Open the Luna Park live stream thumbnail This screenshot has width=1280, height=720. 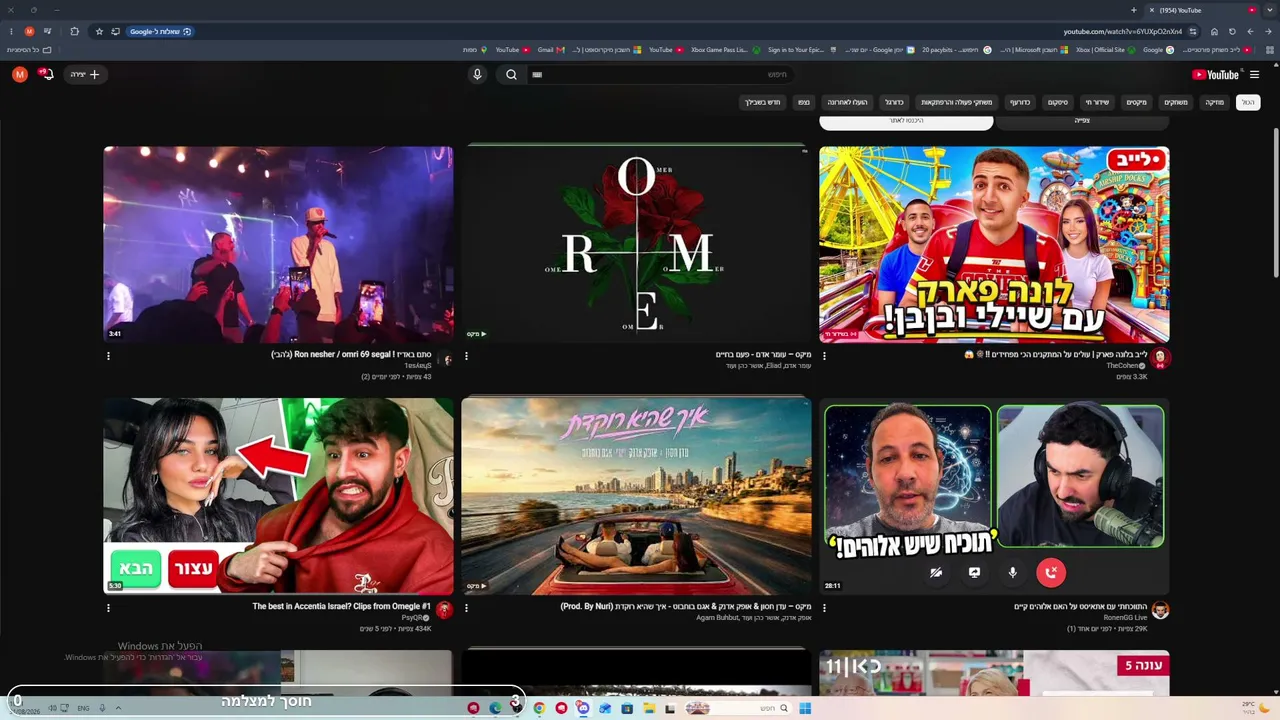pyautogui.click(x=994, y=244)
